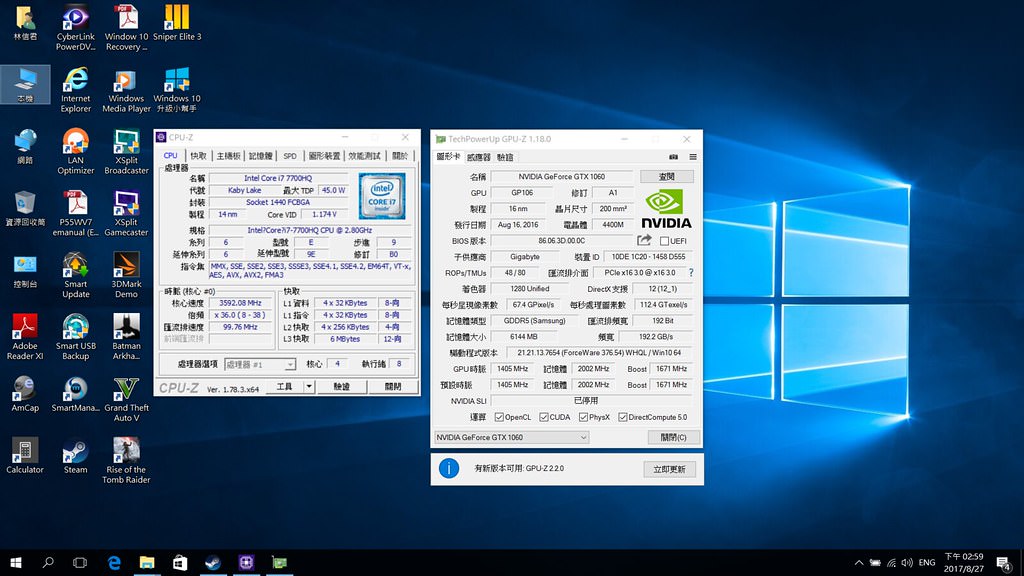Viewport: 1024px width, 576px height.
Task: Click the memory size value 6144 MB
Action: click(524, 337)
